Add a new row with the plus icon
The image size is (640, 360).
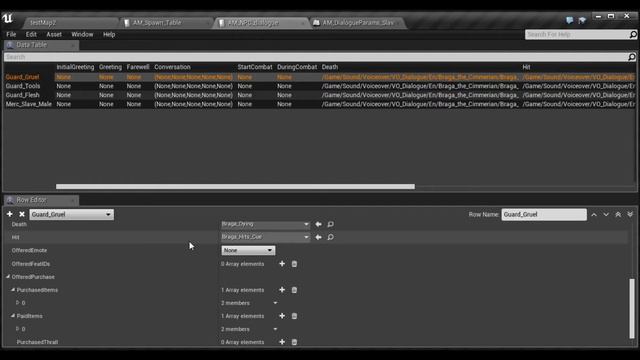click(x=10, y=214)
